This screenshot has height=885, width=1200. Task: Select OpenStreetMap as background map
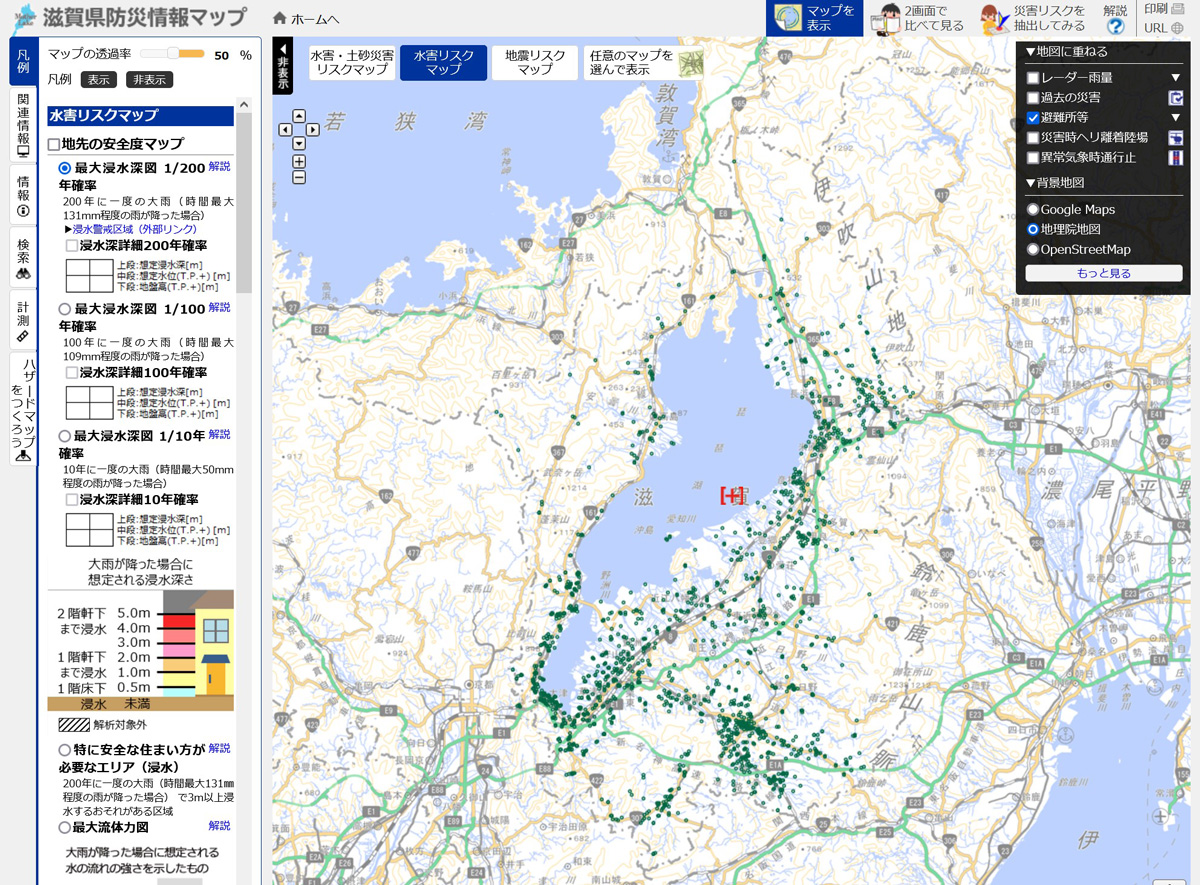pos(1033,249)
